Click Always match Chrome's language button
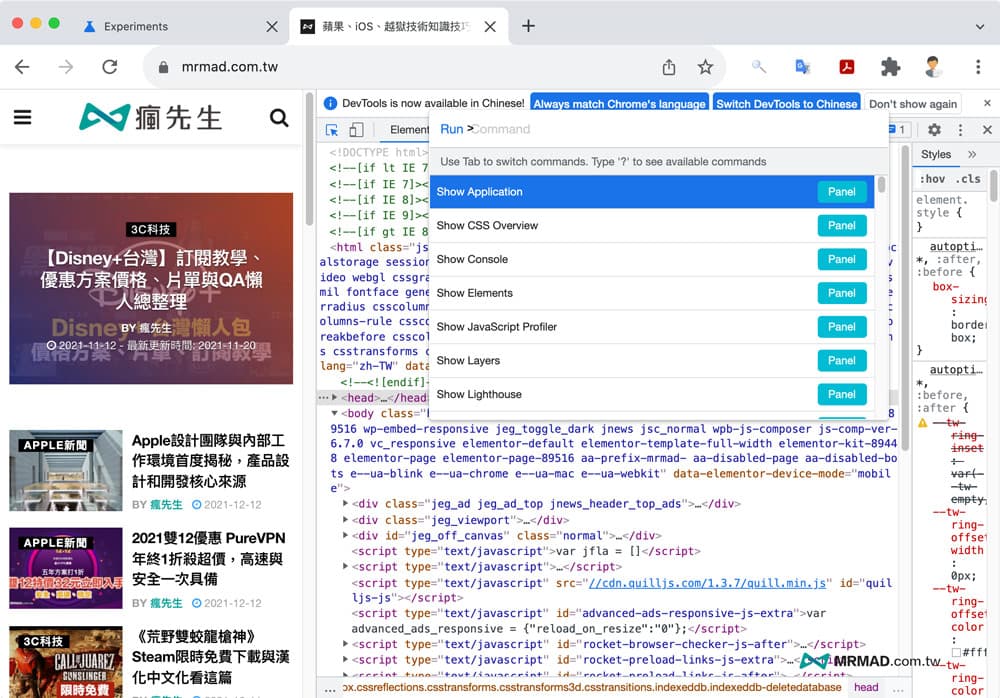Image resolution: width=1000 pixels, height=698 pixels. point(619,103)
